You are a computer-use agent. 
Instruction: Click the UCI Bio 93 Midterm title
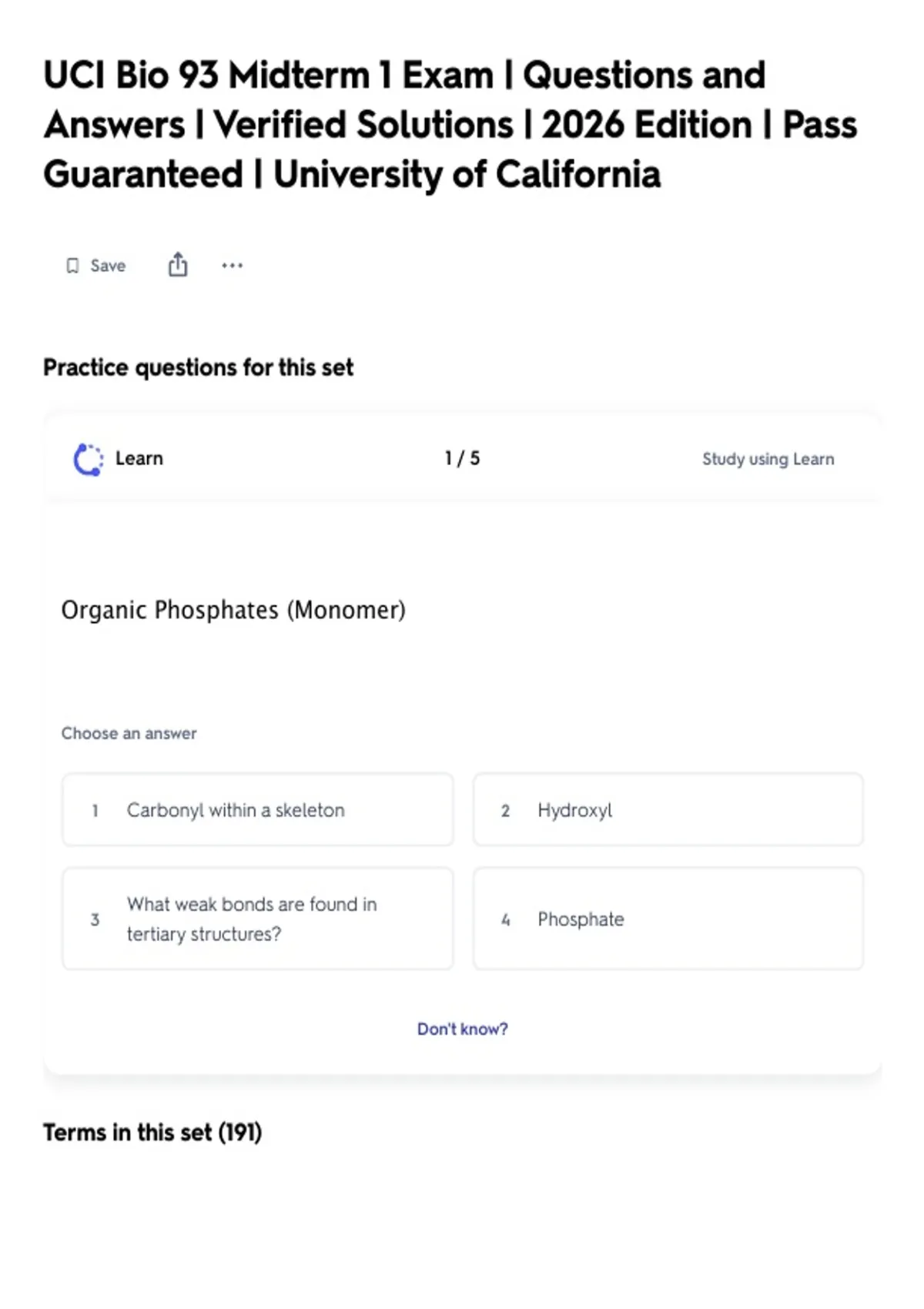[x=450, y=125]
